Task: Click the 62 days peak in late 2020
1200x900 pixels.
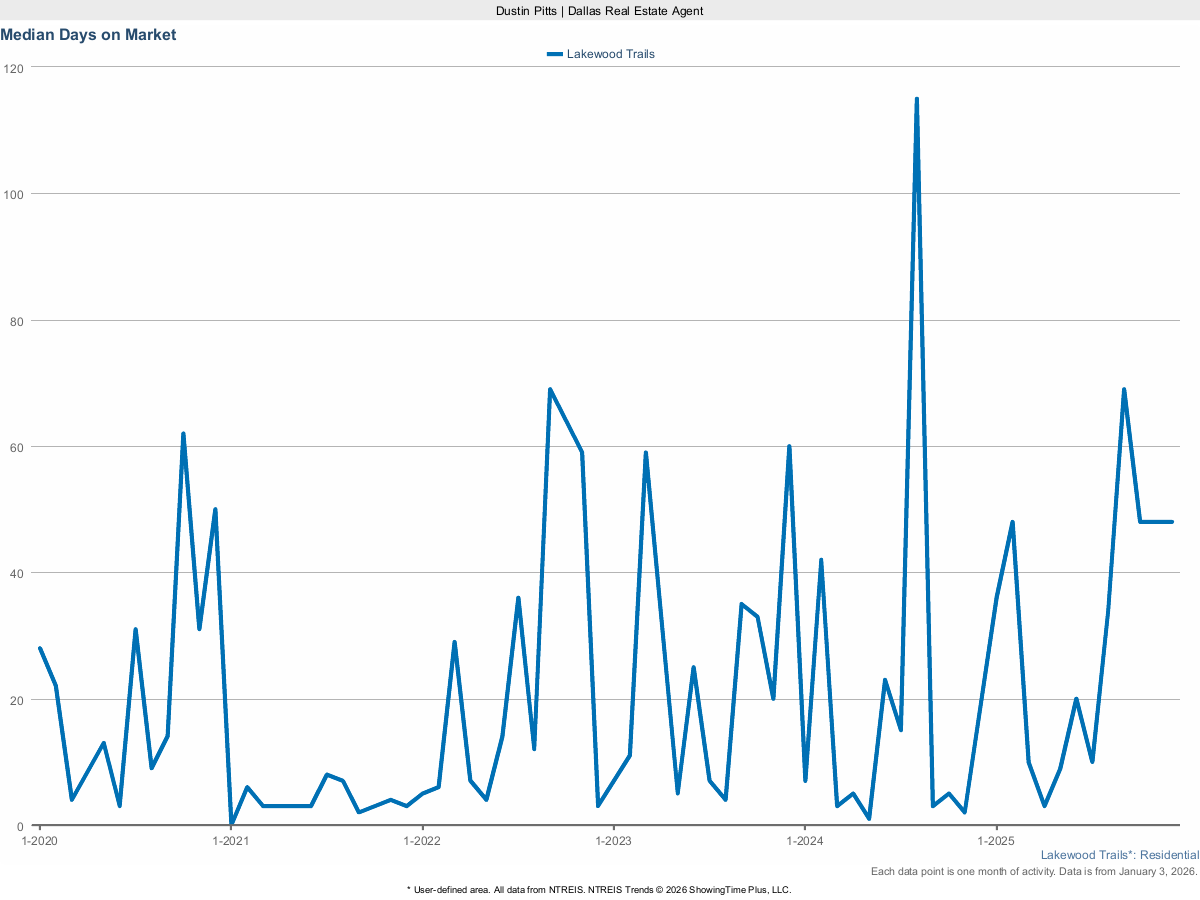Action: [x=183, y=433]
